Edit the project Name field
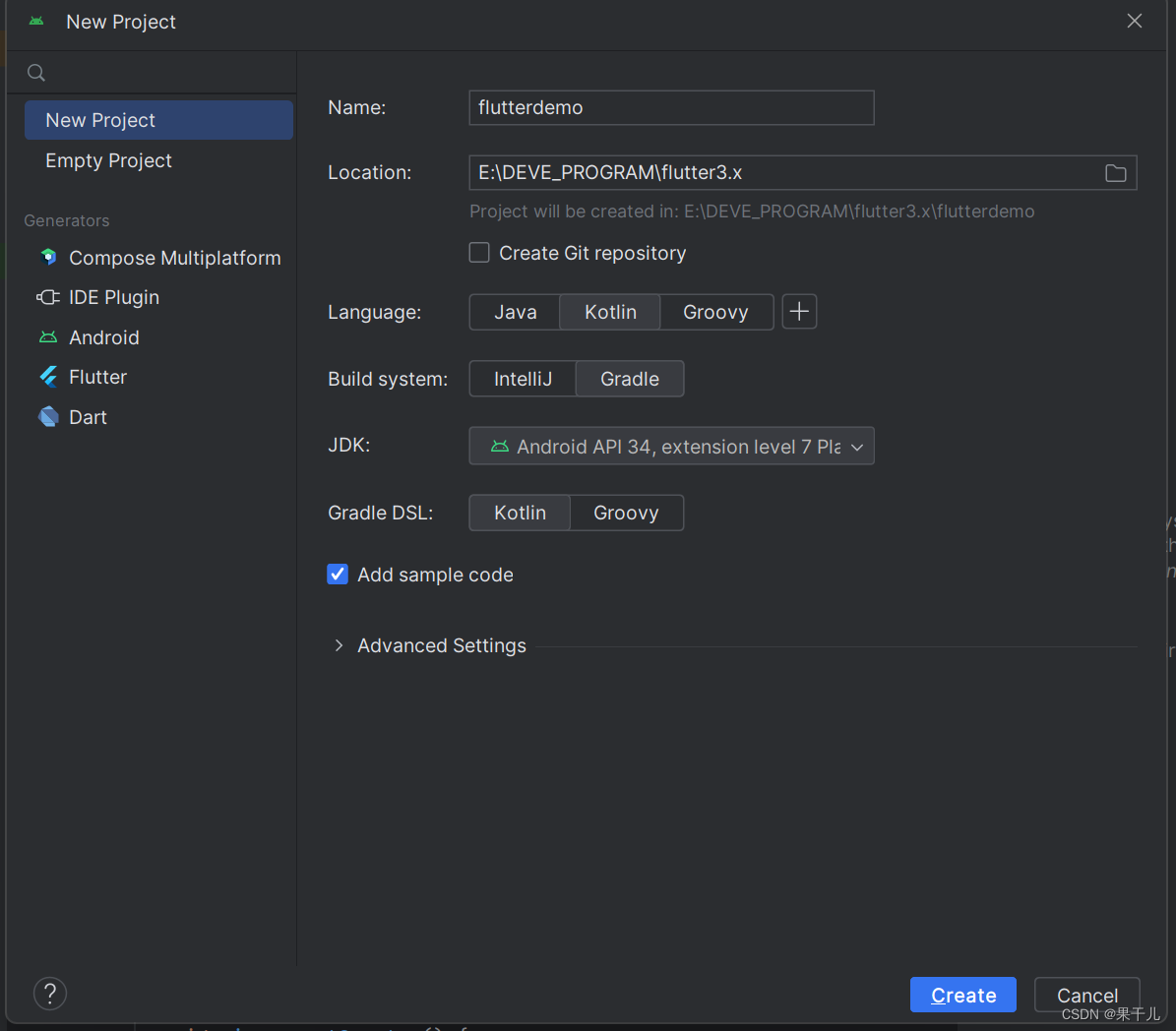The height and width of the screenshot is (1031, 1176). pyautogui.click(x=671, y=108)
